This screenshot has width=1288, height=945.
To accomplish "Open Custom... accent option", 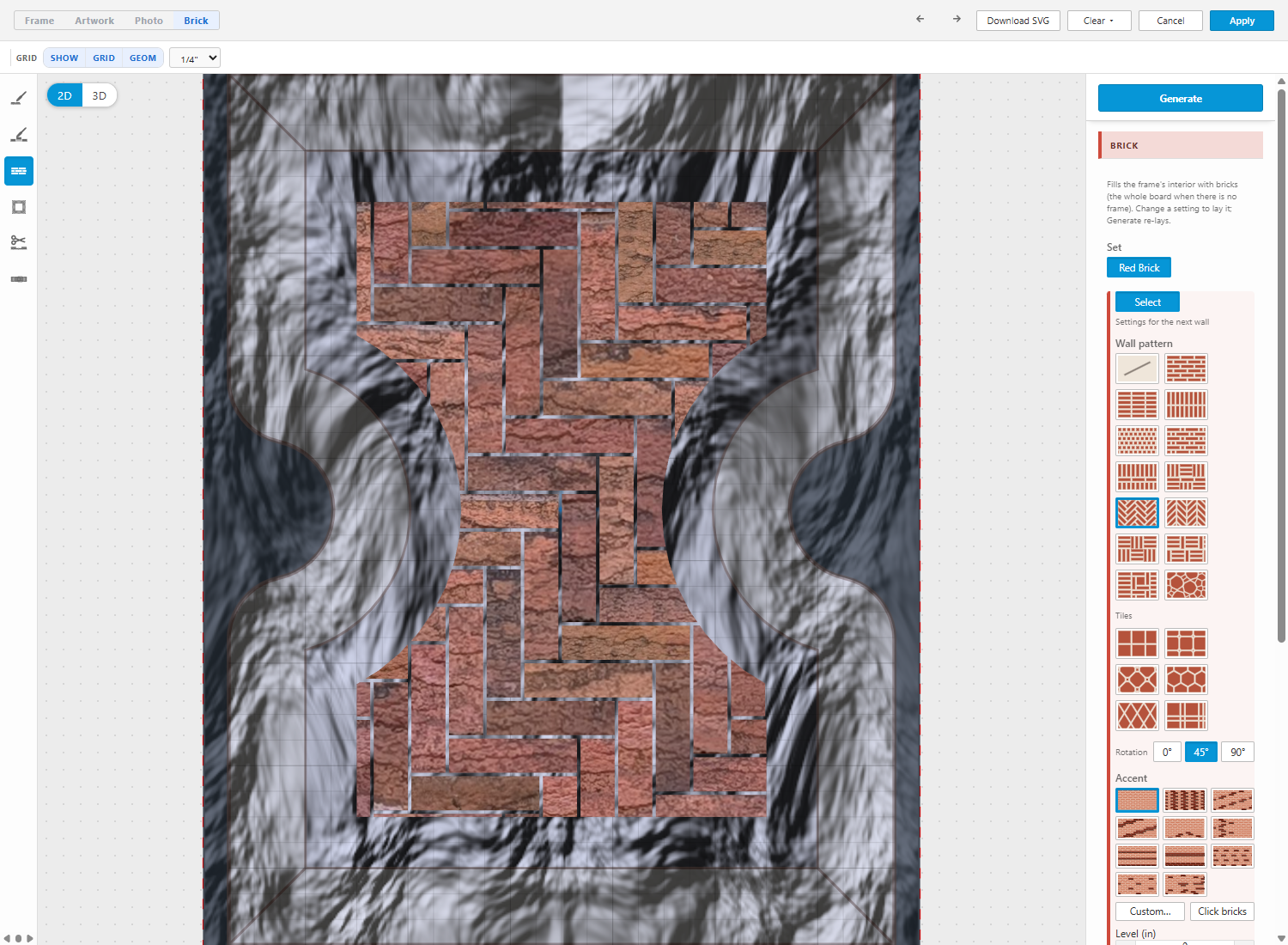I will click(x=1150, y=911).
